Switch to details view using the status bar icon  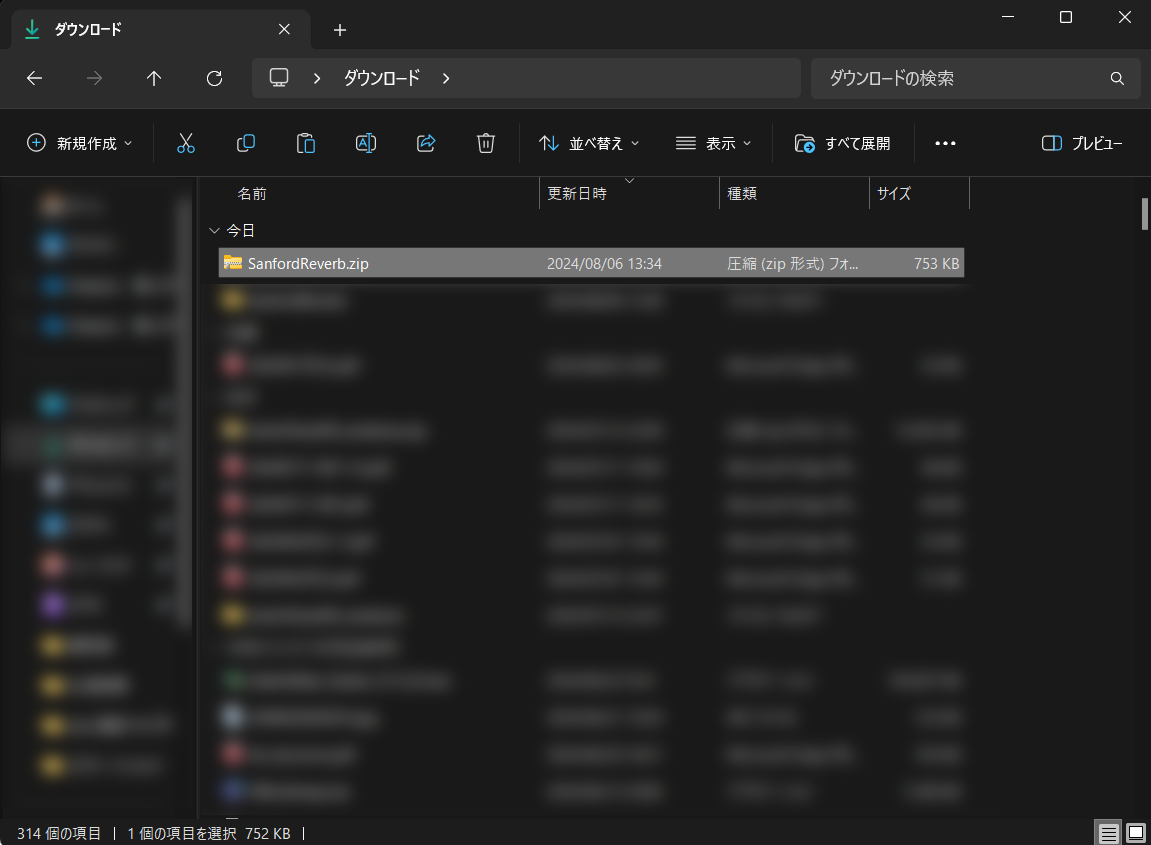click(1108, 832)
